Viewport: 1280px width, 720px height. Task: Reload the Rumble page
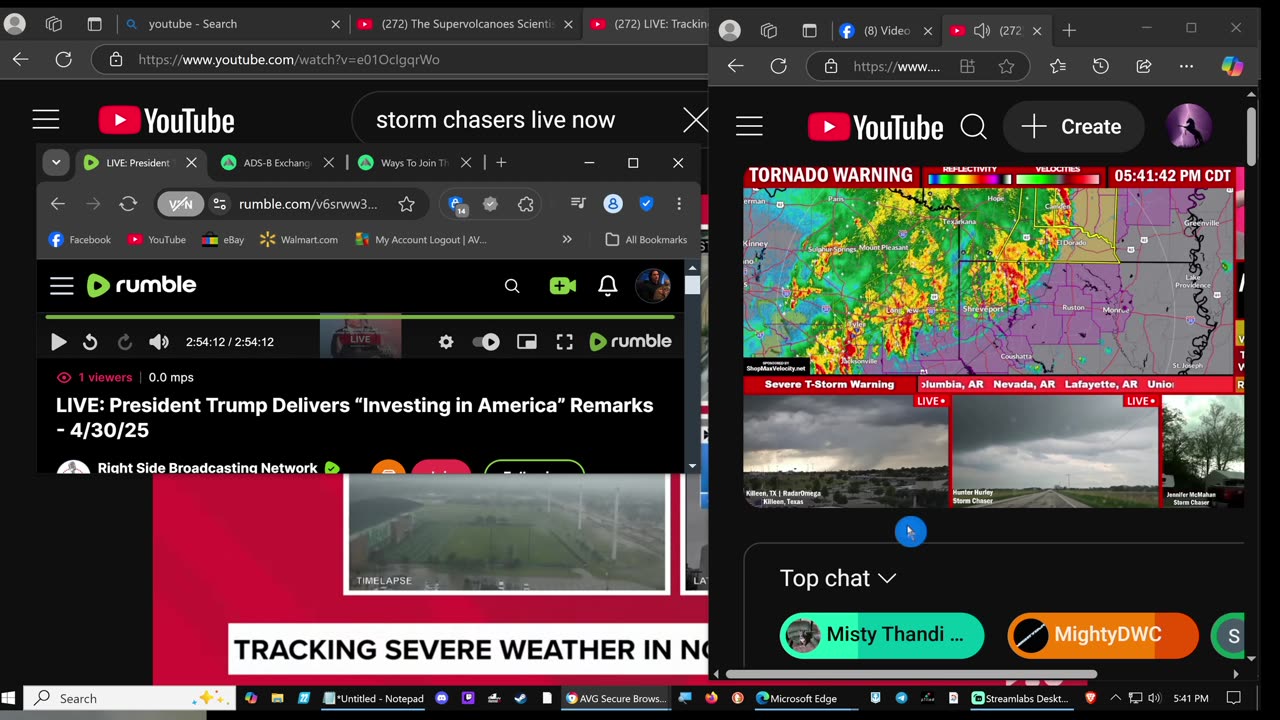tap(128, 204)
